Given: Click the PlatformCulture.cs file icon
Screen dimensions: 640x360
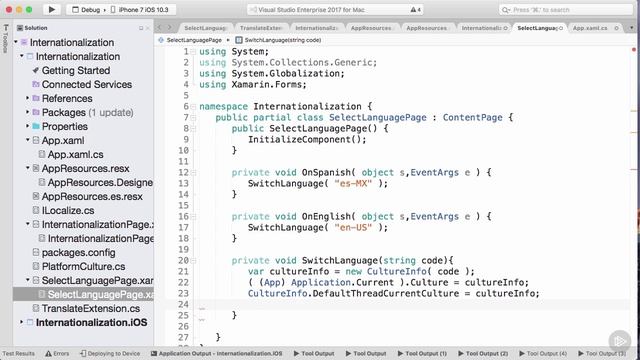Looking at the screenshot, I should tap(36, 266).
